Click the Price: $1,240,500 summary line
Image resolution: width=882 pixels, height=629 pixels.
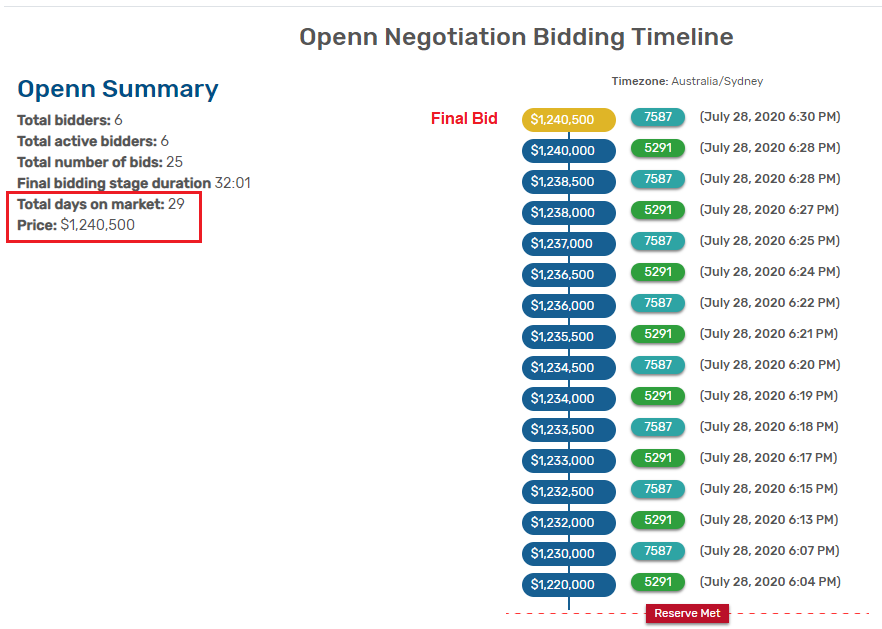point(76,225)
